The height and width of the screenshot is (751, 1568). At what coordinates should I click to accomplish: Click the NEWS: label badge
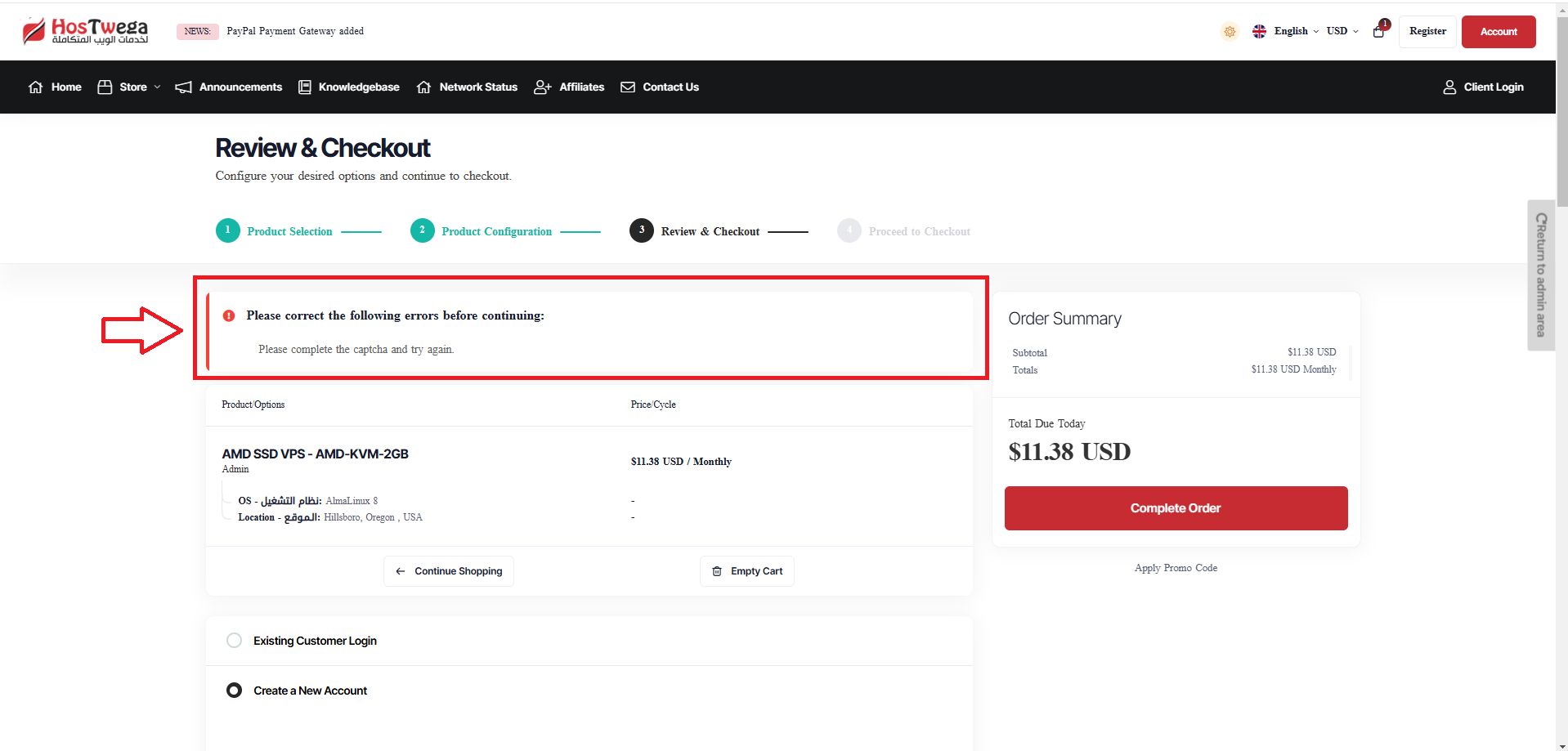point(197,31)
